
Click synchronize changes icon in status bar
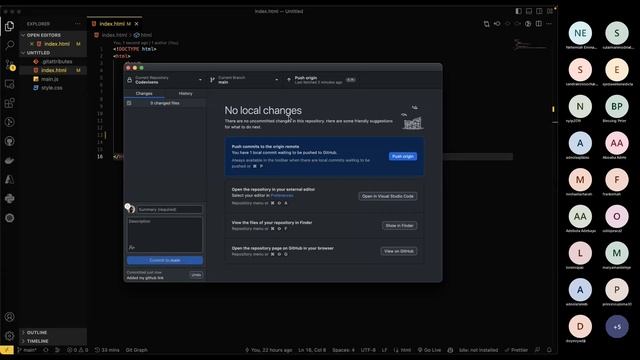(x=46, y=350)
